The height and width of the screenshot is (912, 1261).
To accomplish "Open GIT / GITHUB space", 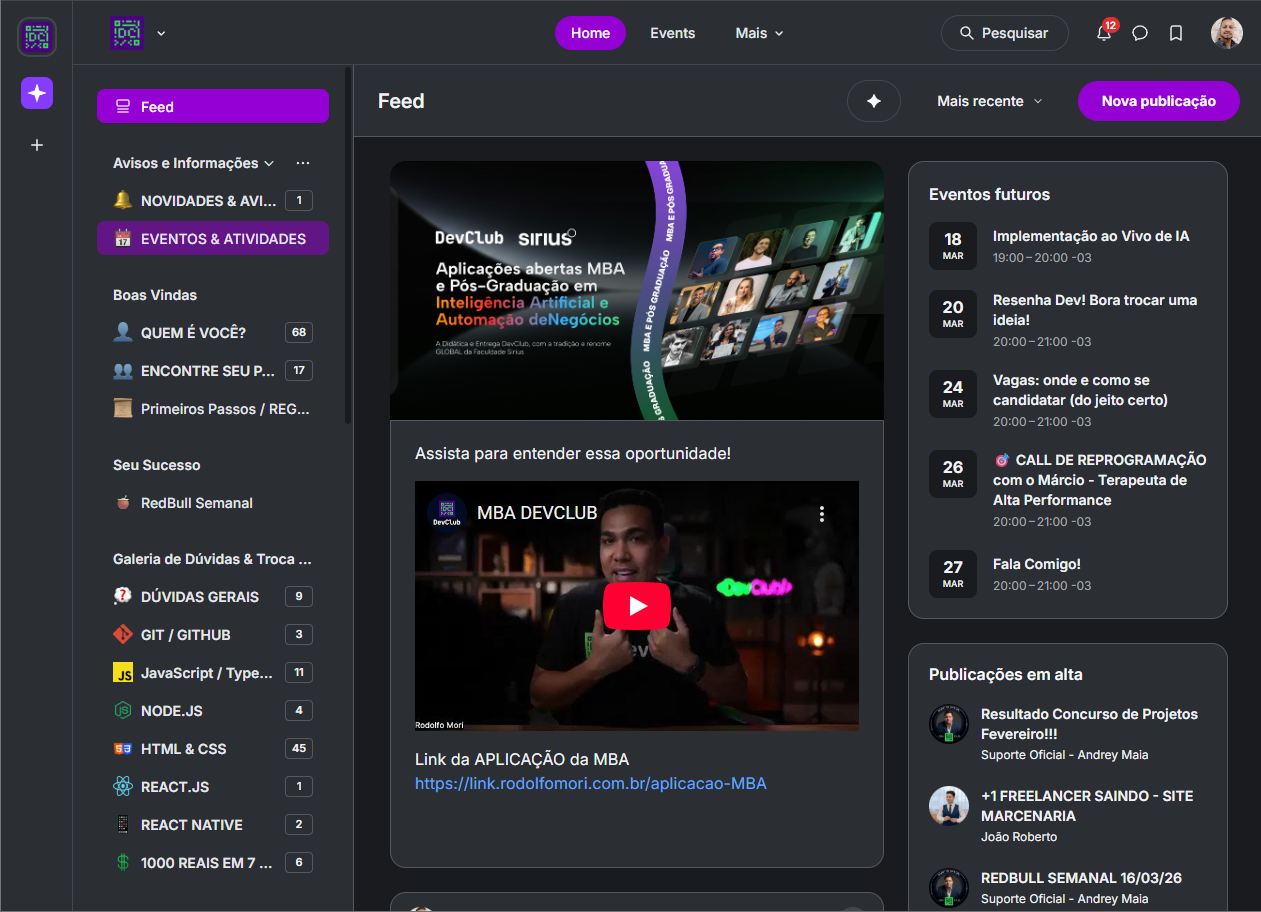I will pos(213,635).
